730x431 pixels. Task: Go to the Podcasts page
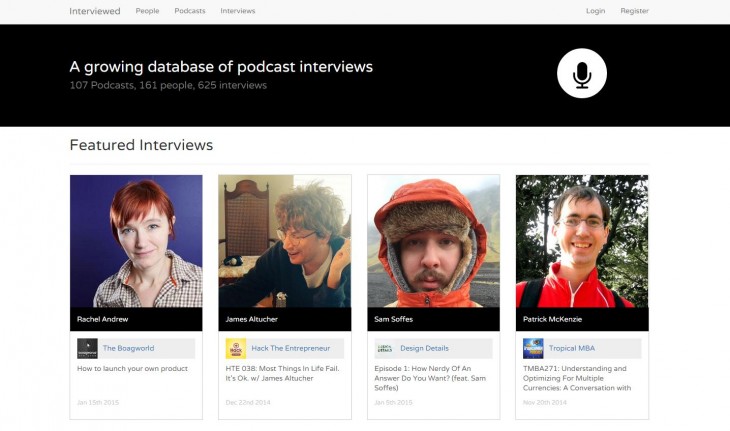[190, 11]
